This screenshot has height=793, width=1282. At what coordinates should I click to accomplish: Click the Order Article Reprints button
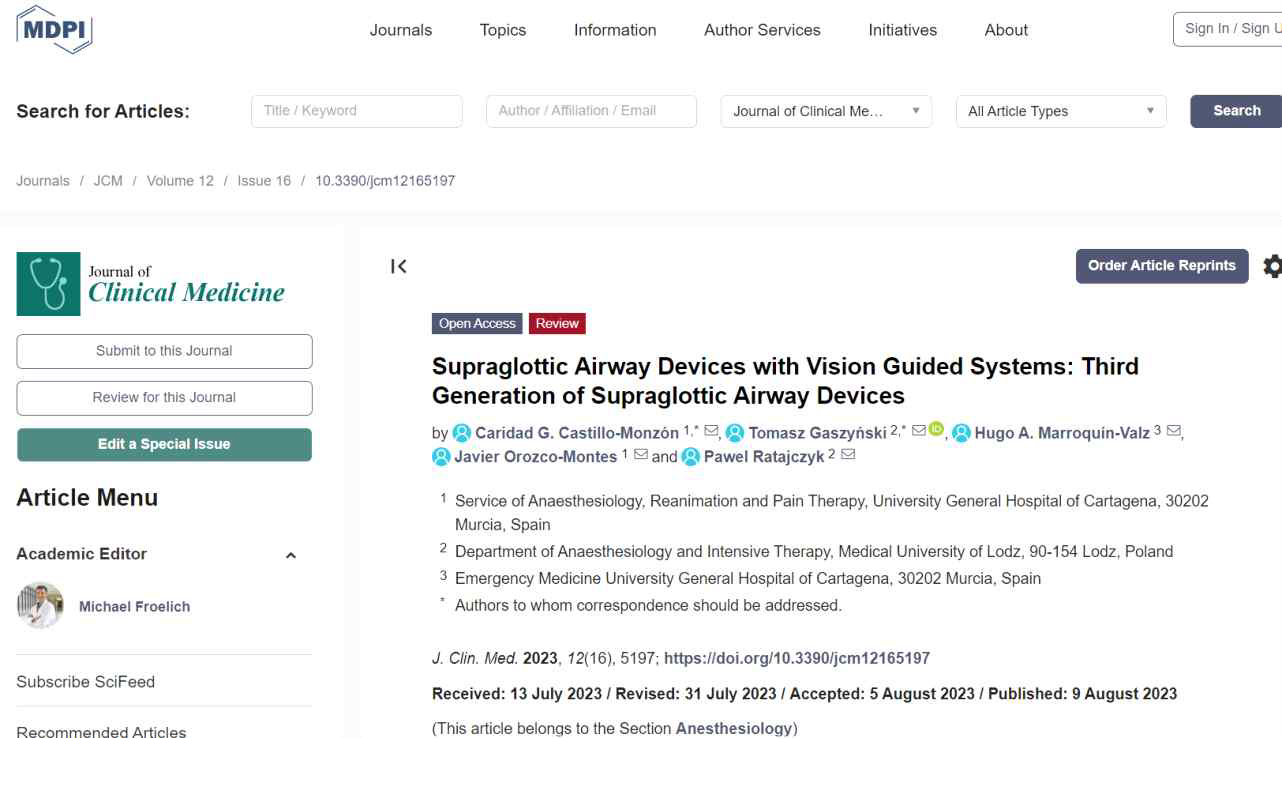tap(1162, 266)
